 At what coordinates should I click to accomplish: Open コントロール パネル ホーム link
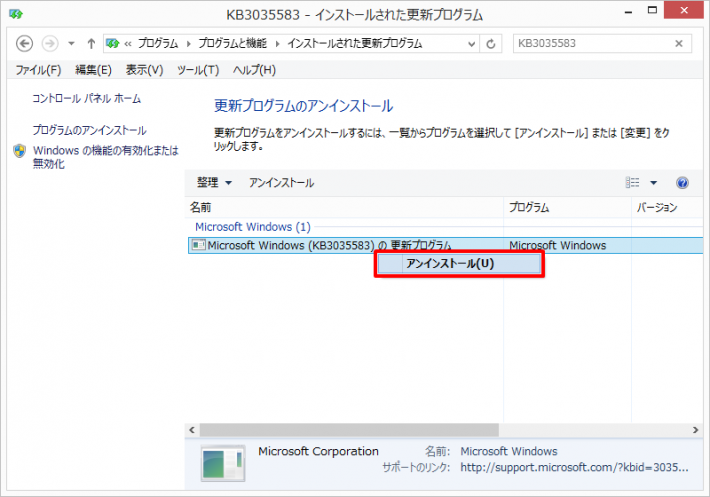tap(86, 98)
